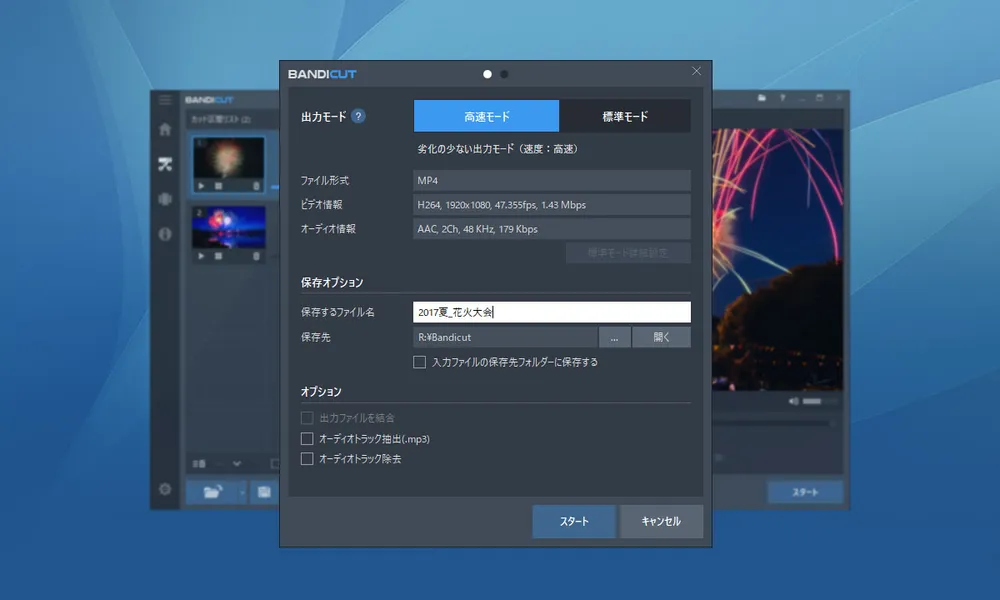This screenshot has height=600, width=1000.
Task: Click the キャンセル button
Action: 661,522
